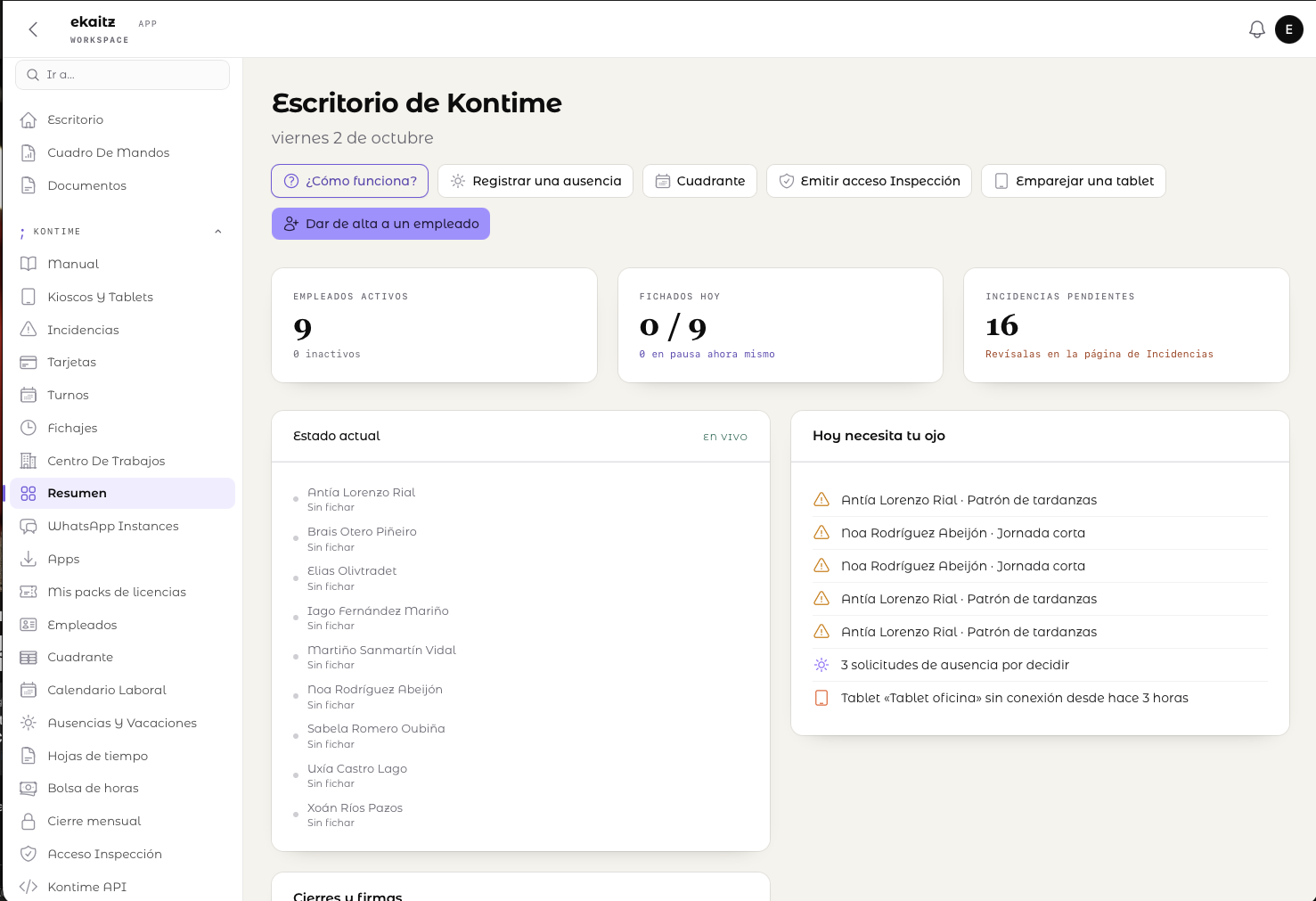Open Kioscos y Tablets page

(122, 297)
